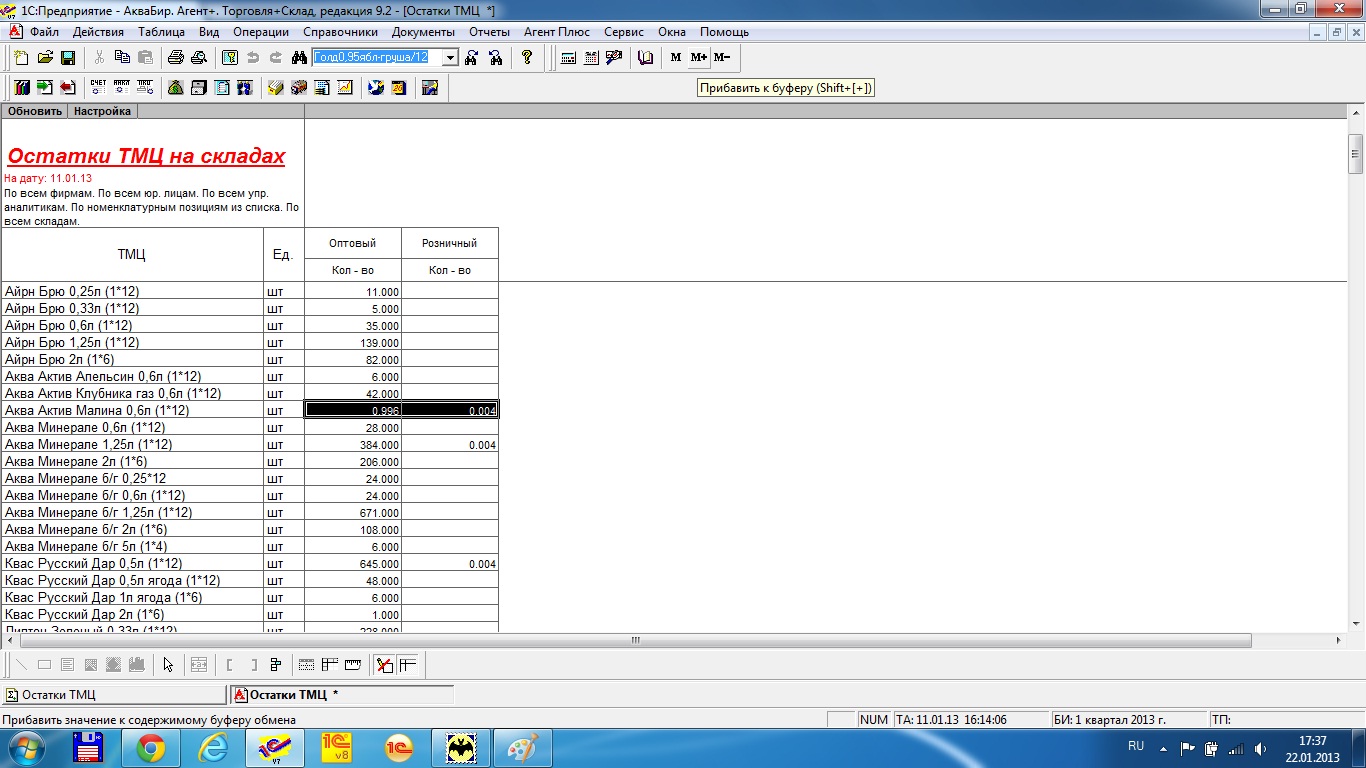This screenshot has height=768, width=1366.
Task: Open the НАКЛ waybill document icon
Action: click(x=122, y=88)
